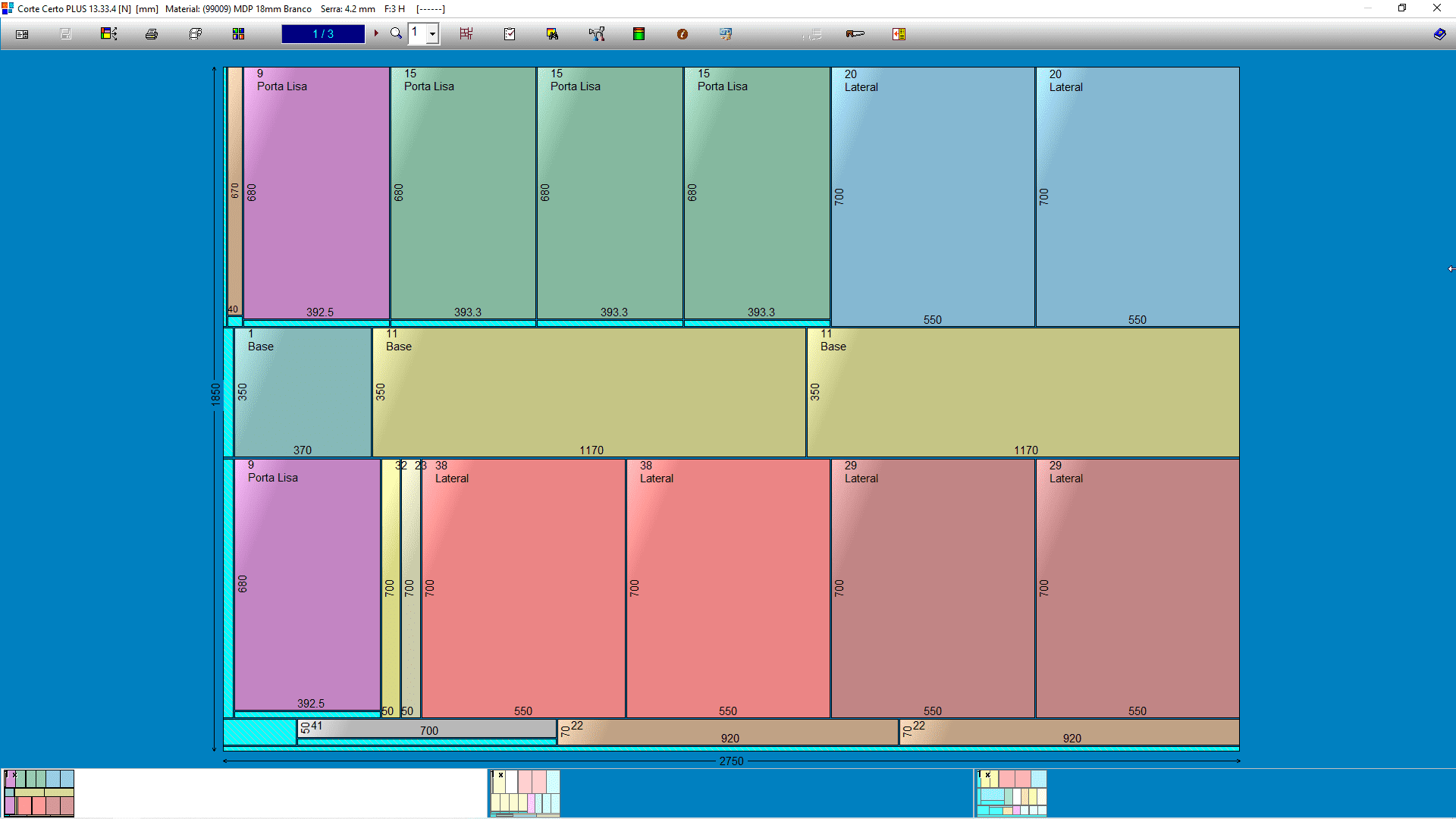The width and height of the screenshot is (1456, 819).
Task: Click the printer icon in toolbar
Action: 152,34
